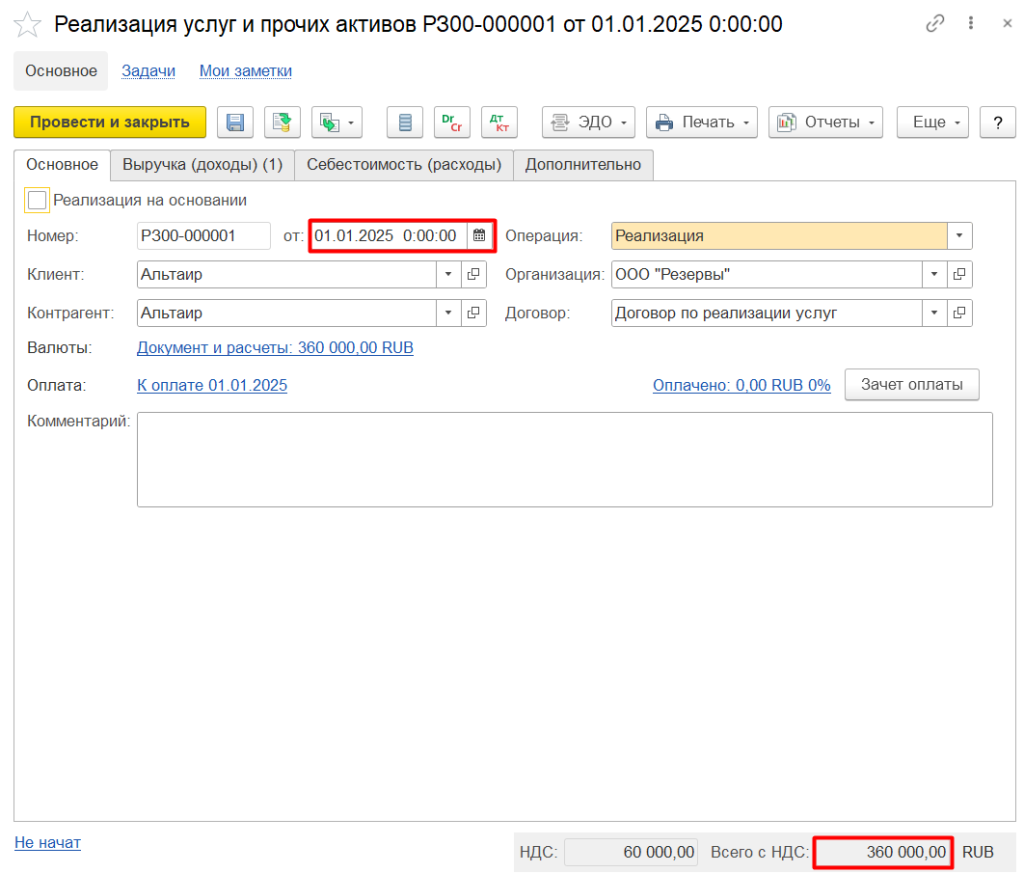
Task: Click inside the Комментарий text area
Action: point(564,459)
